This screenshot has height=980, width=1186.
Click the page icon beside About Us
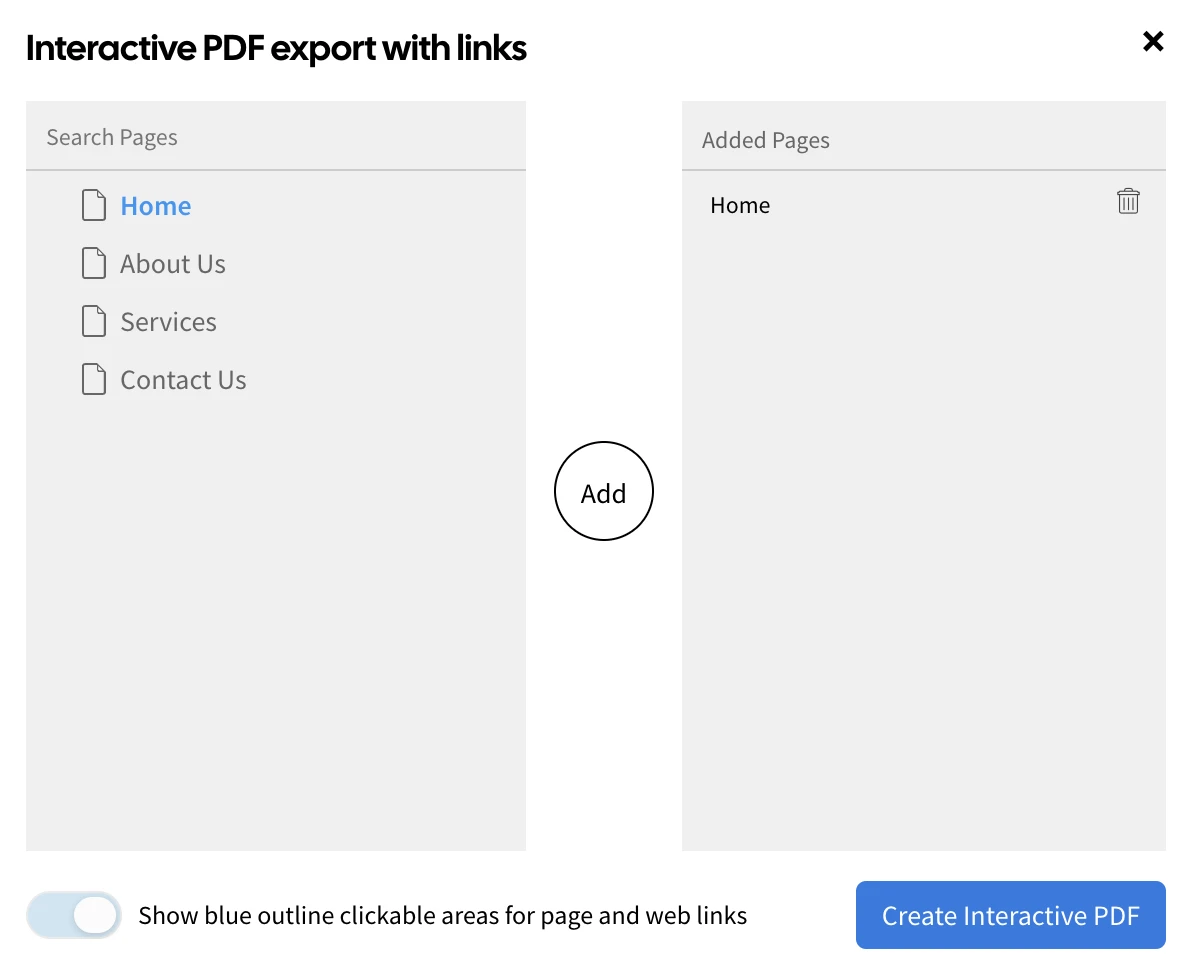94,262
